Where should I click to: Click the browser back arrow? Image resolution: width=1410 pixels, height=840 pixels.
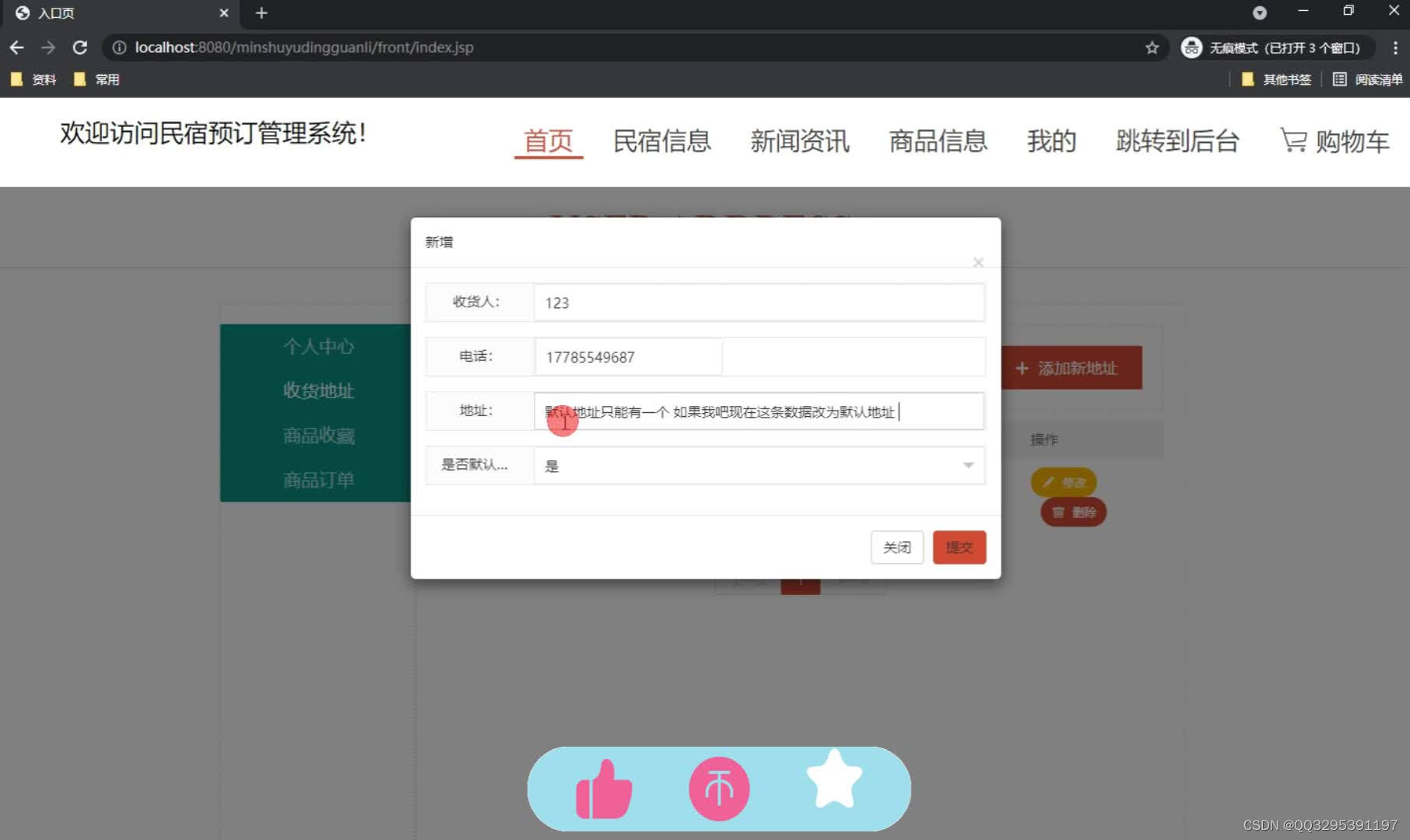[17, 47]
